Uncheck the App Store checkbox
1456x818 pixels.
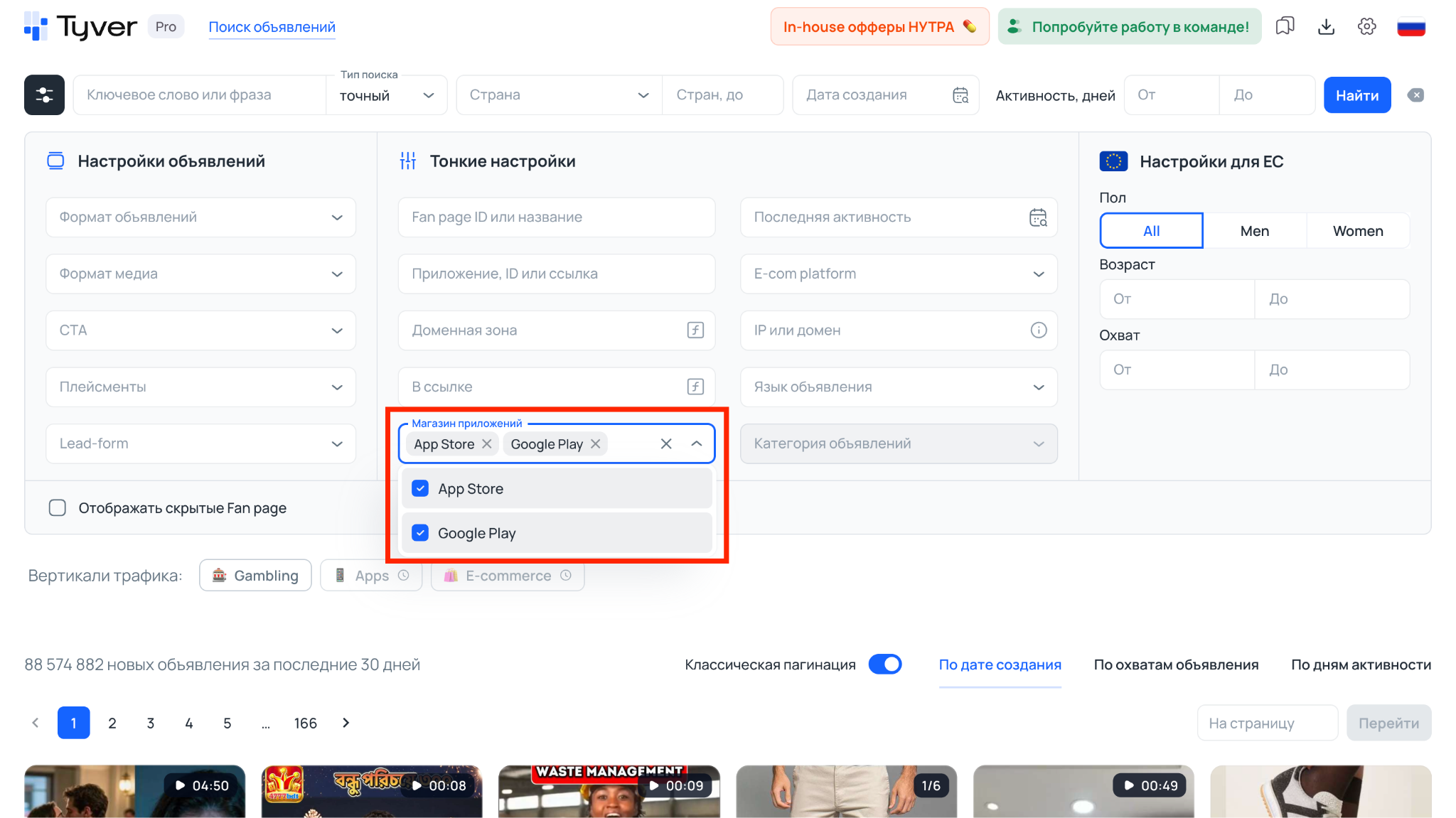420,488
